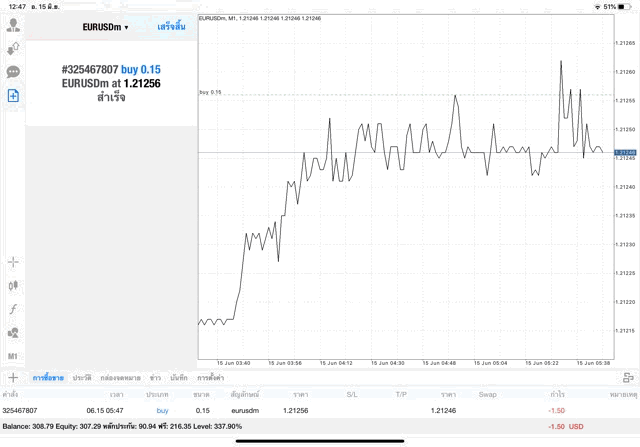Open the chat messages icon

(x=13, y=72)
